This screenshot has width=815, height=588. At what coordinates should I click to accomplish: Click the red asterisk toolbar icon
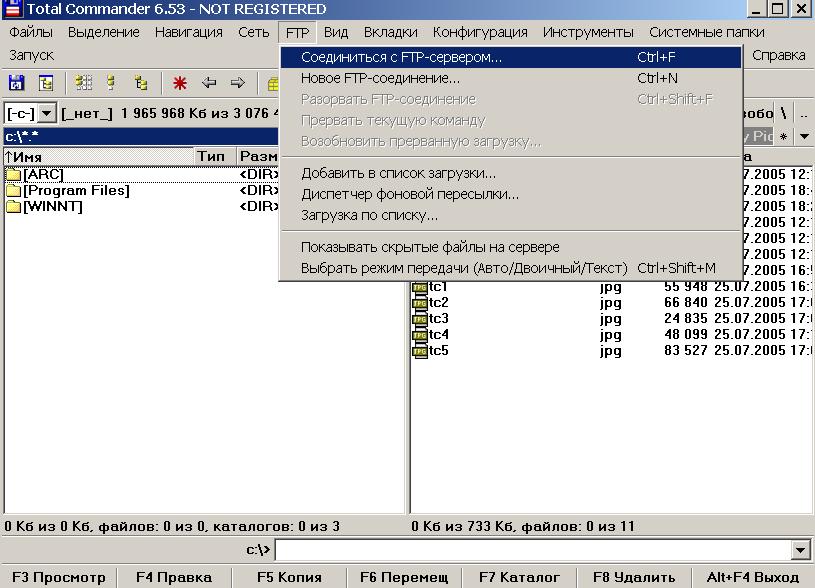180,83
